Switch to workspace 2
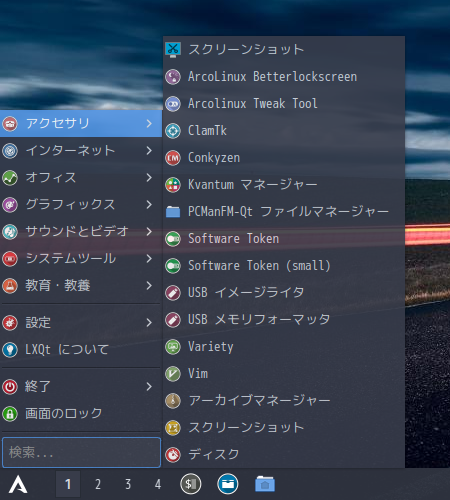The width and height of the screenshot is (450, 500). [x=98, y=484]
